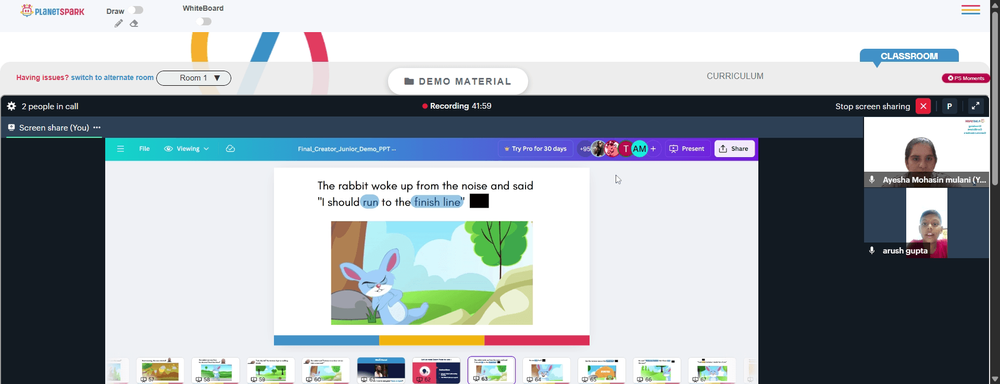The height and width of the screenshot is (384, 1000).
Task: Click the Canva Present button
Action: (687, 149)
